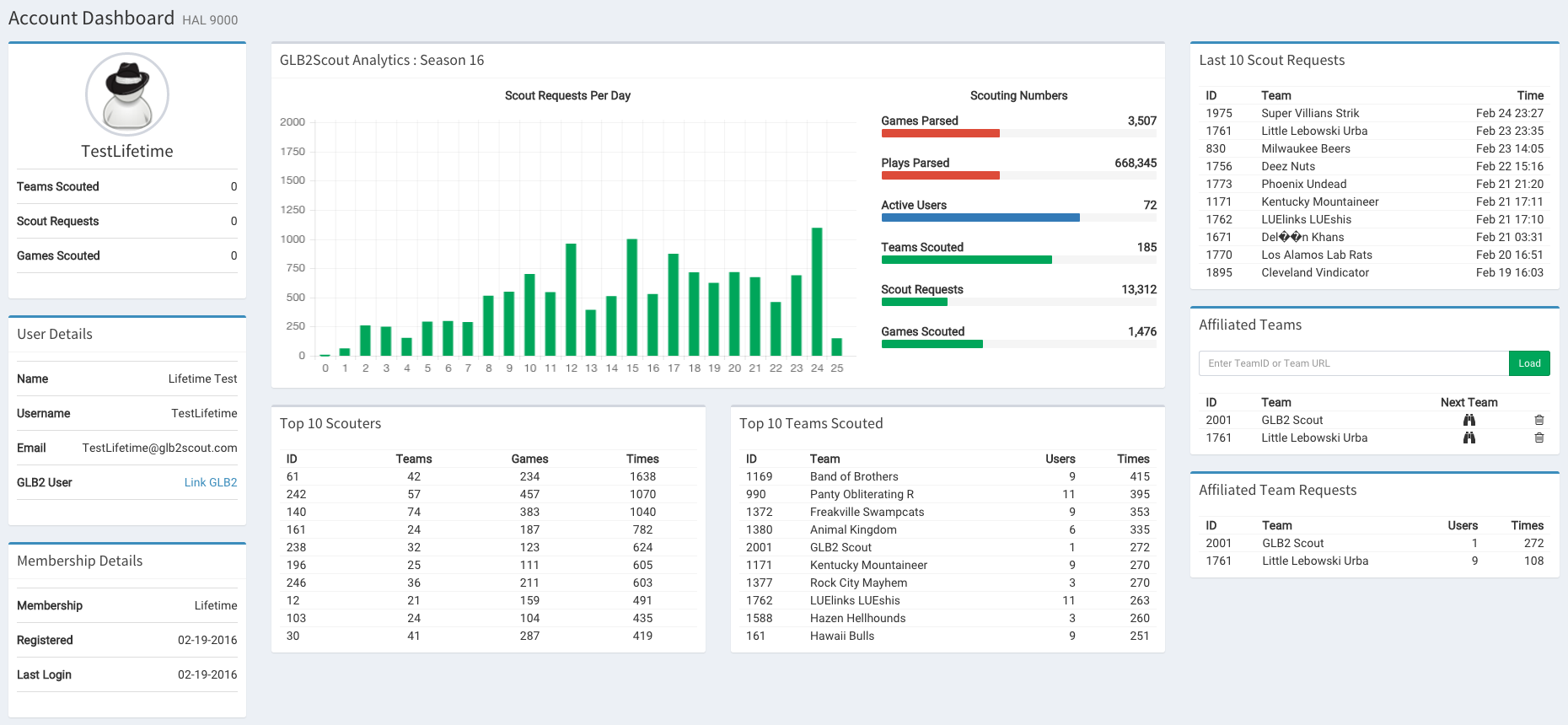This screenshot has height=725, width=1568.
Task: Click the Account Dashboard page heading
Action: point(91,18)
